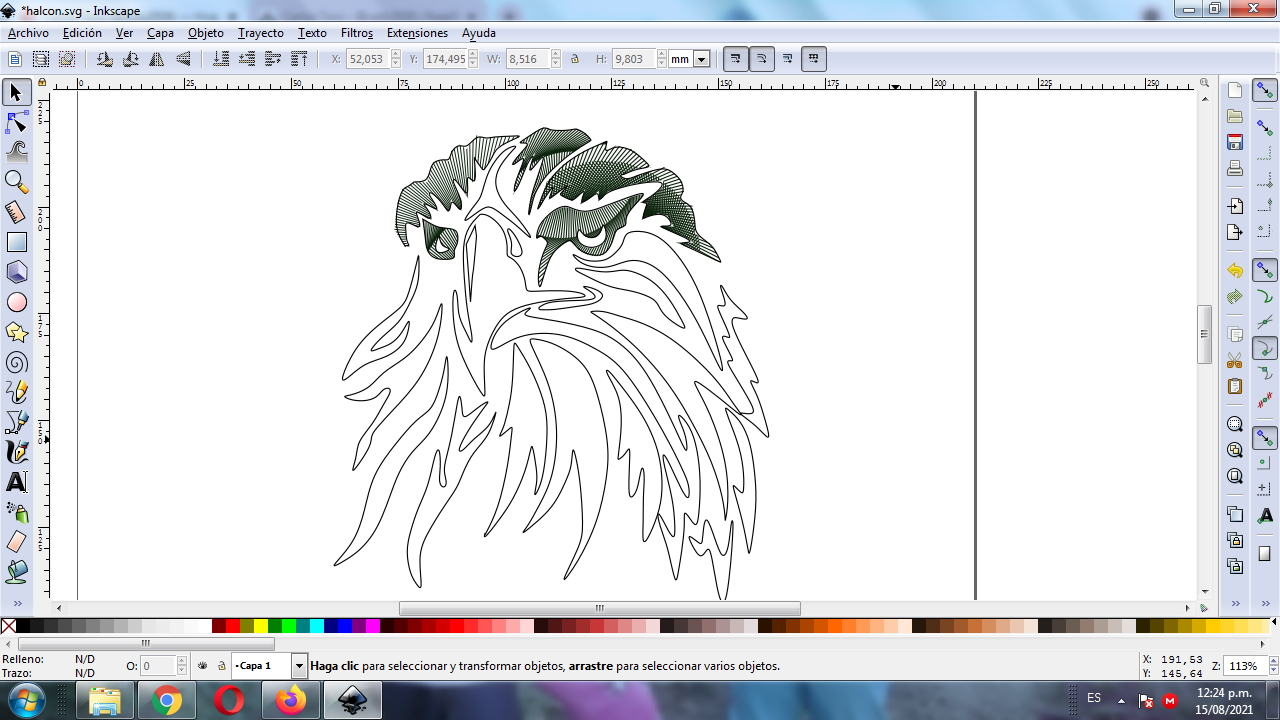Click Select all objects icon

[x=15, y=59]
